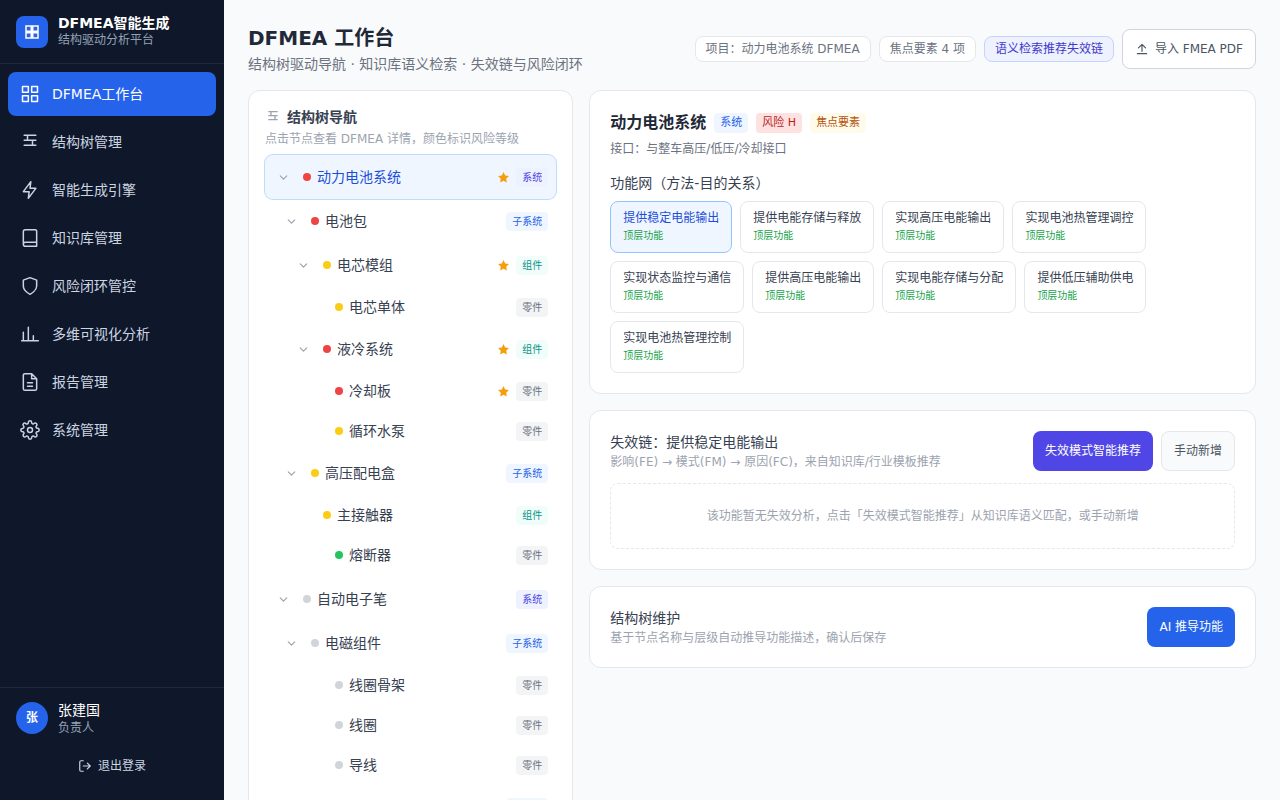This screenshot has width=1280, height=800.
Task: Collapse the 高压配电盒 node chevron
Action: coord(291,473)
